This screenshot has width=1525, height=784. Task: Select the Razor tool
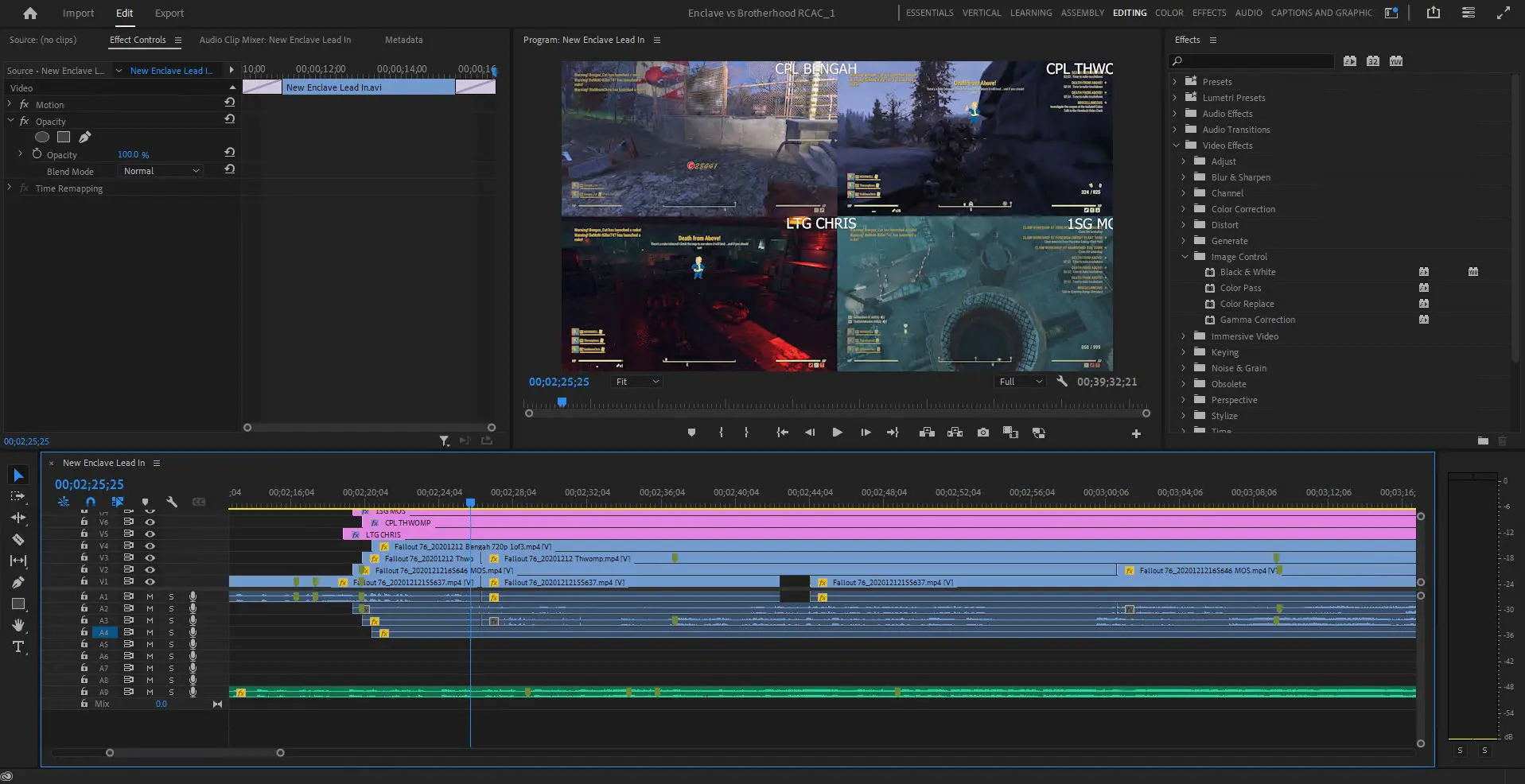[x=18, y=539]
